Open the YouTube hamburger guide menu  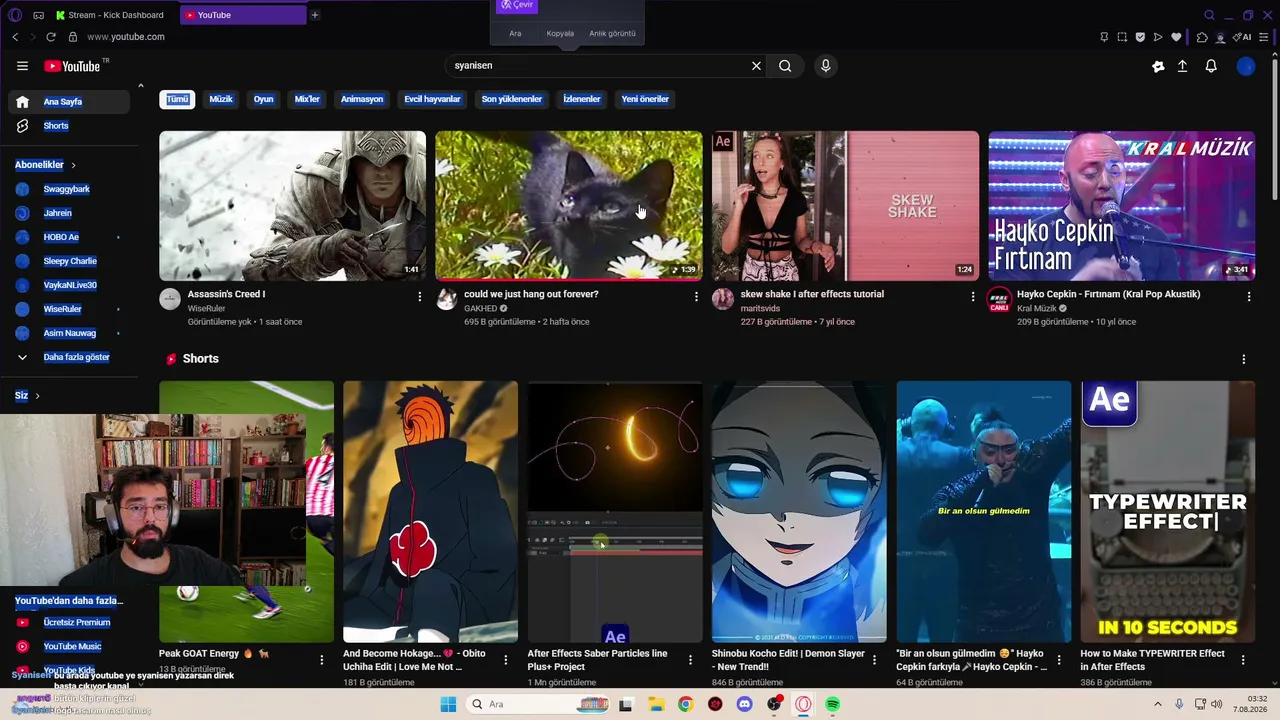click(22, 66)
